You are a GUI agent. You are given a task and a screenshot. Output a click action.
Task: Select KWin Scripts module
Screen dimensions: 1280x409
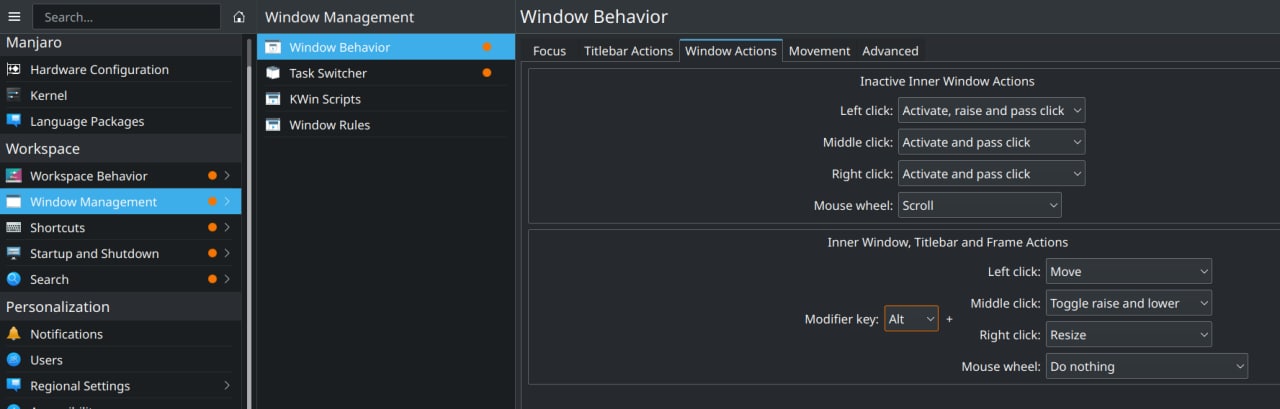tap(386, 99)
